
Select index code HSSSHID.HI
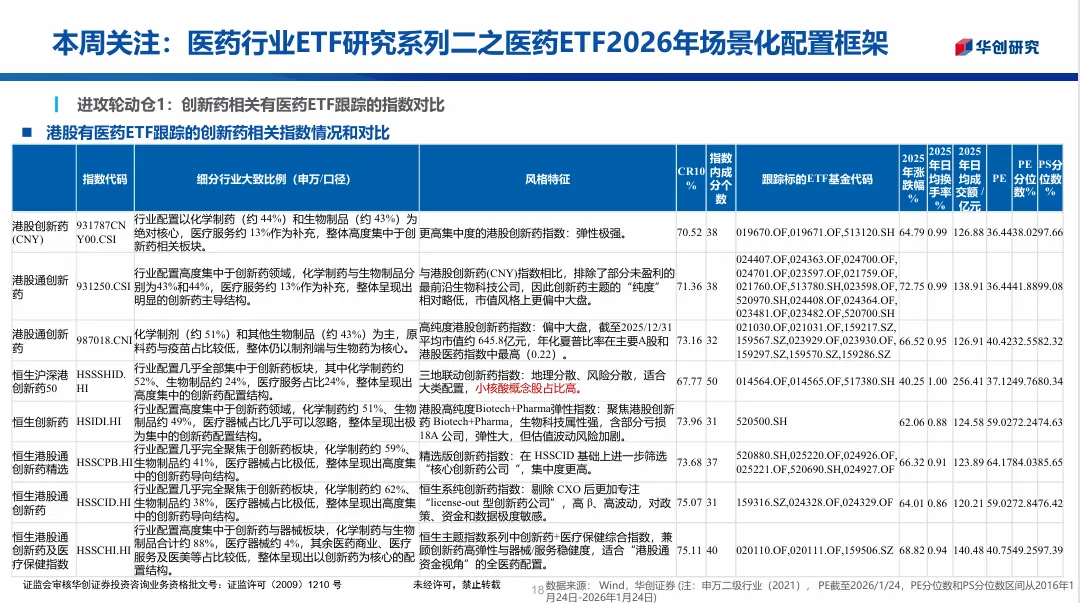pos(101,381)
